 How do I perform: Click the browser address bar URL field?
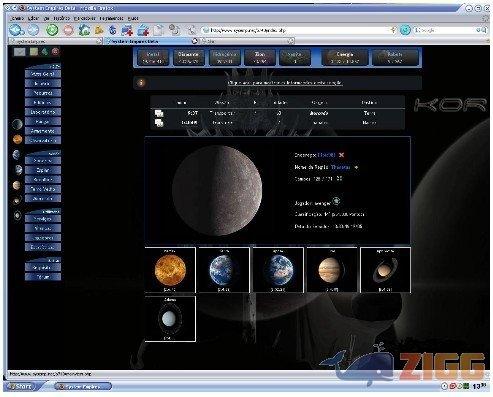click(298, 30)
